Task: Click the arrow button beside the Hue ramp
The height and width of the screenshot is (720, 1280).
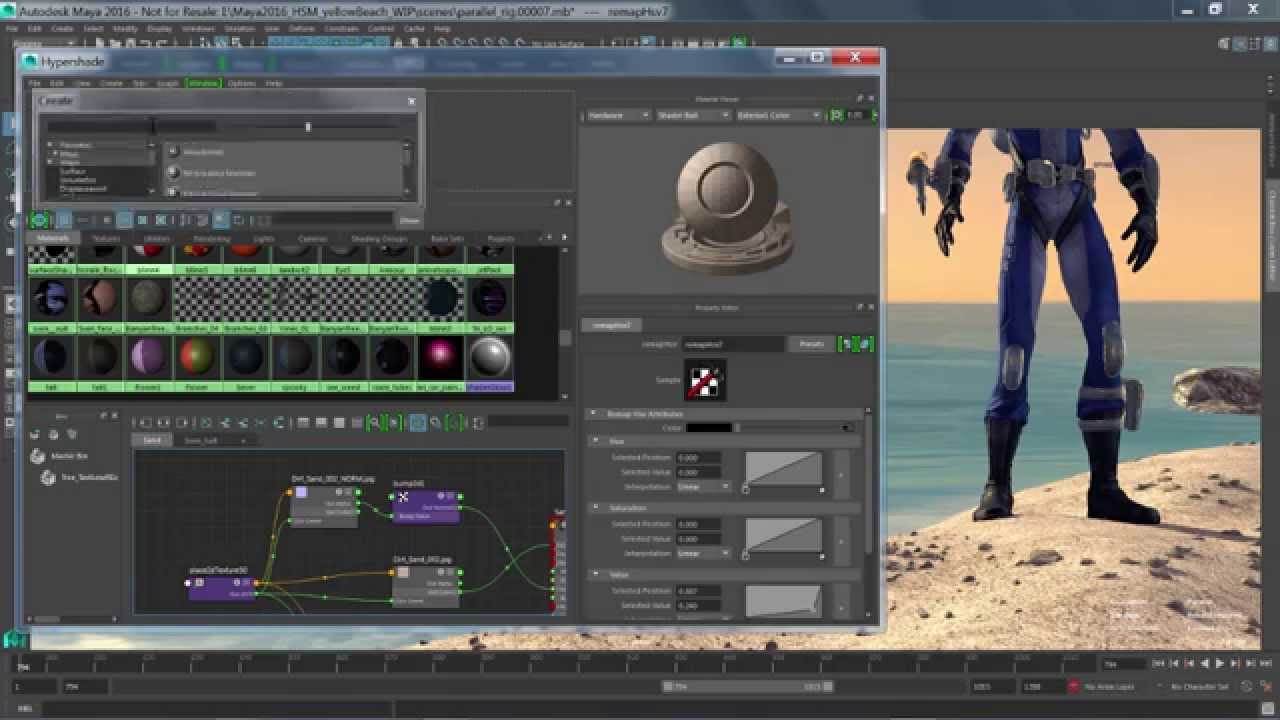Action: (x=841, y=473)
